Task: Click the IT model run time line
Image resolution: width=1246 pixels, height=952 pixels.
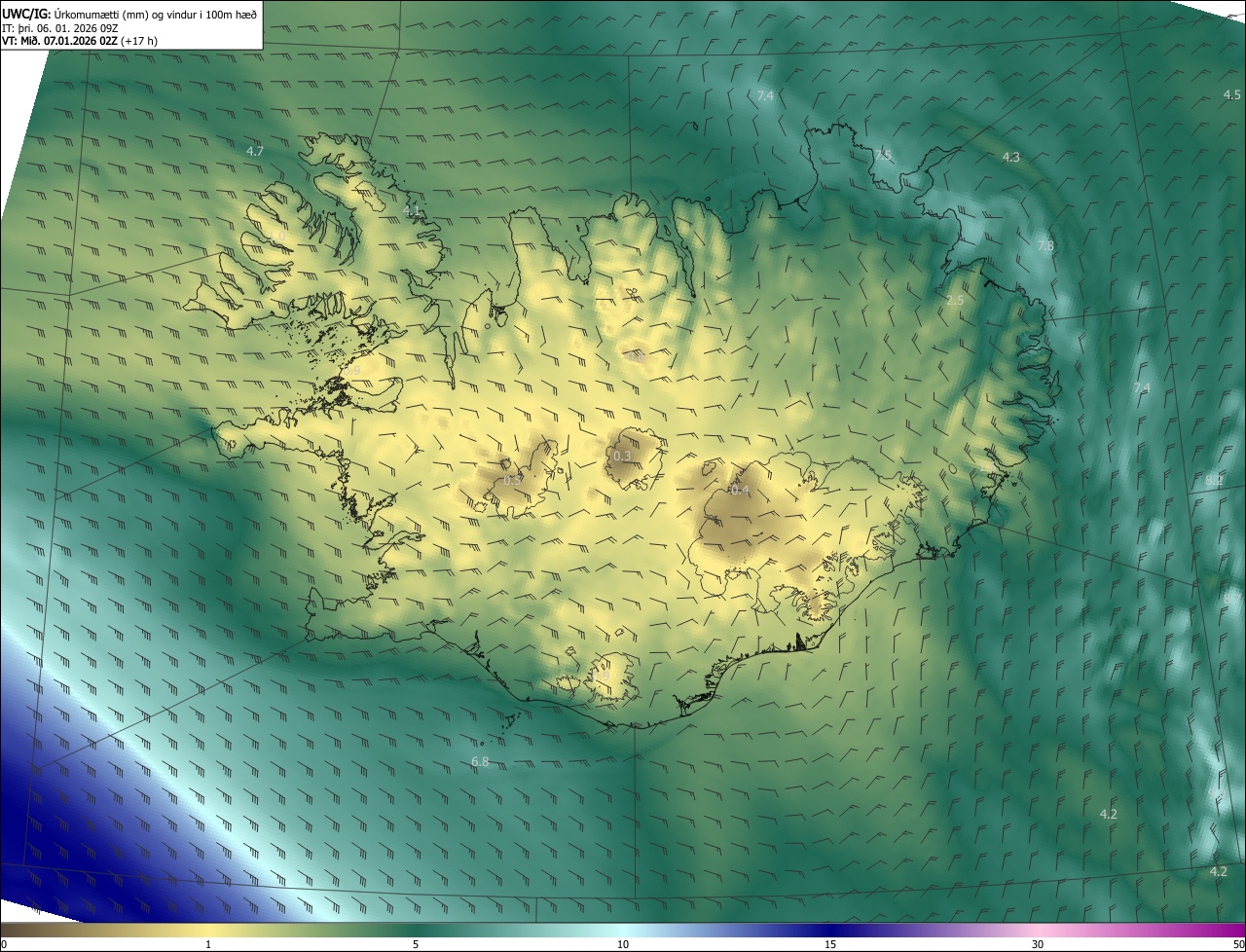Action: (61, 28)
